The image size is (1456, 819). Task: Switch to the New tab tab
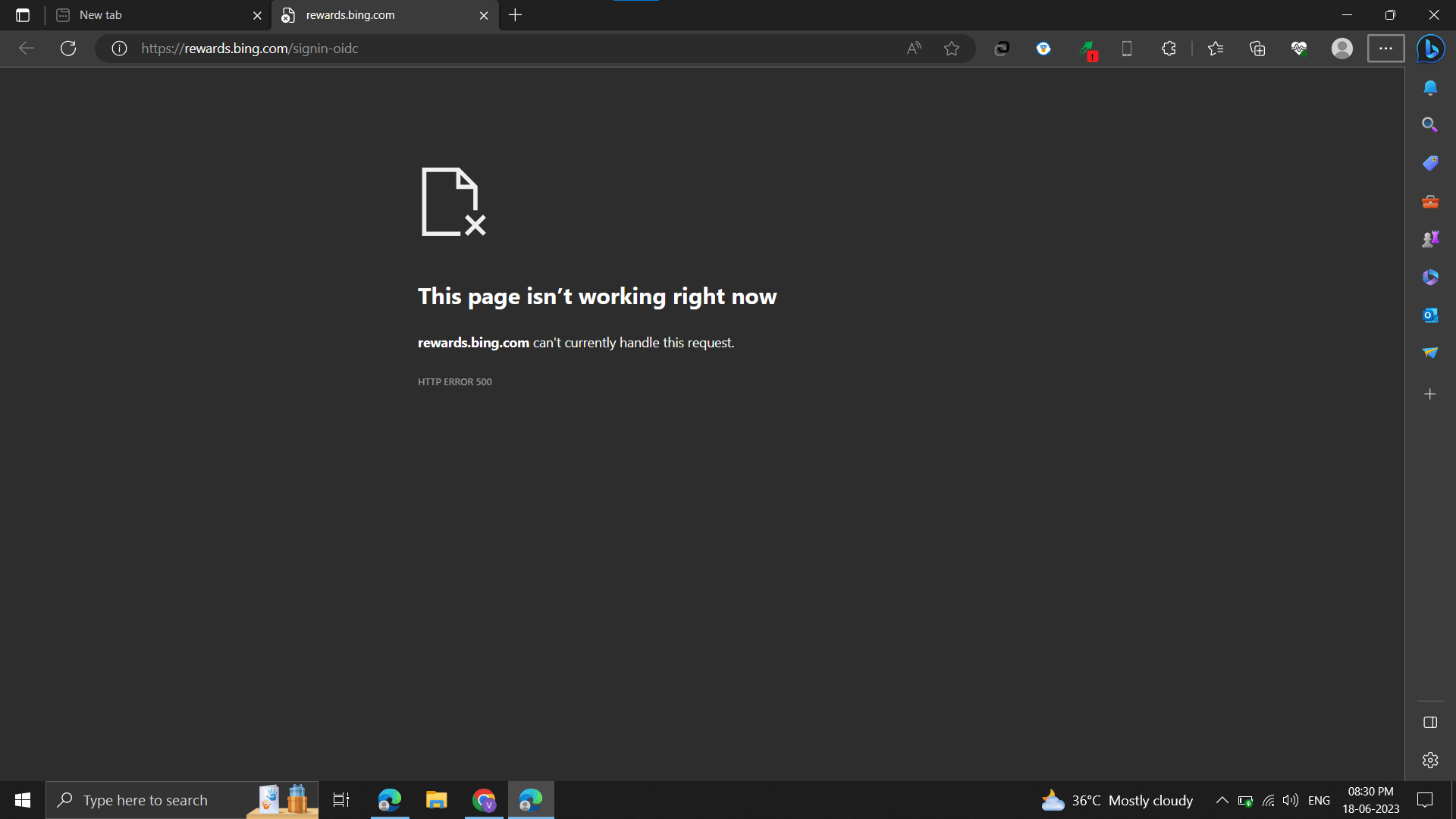tap(152, 15)
